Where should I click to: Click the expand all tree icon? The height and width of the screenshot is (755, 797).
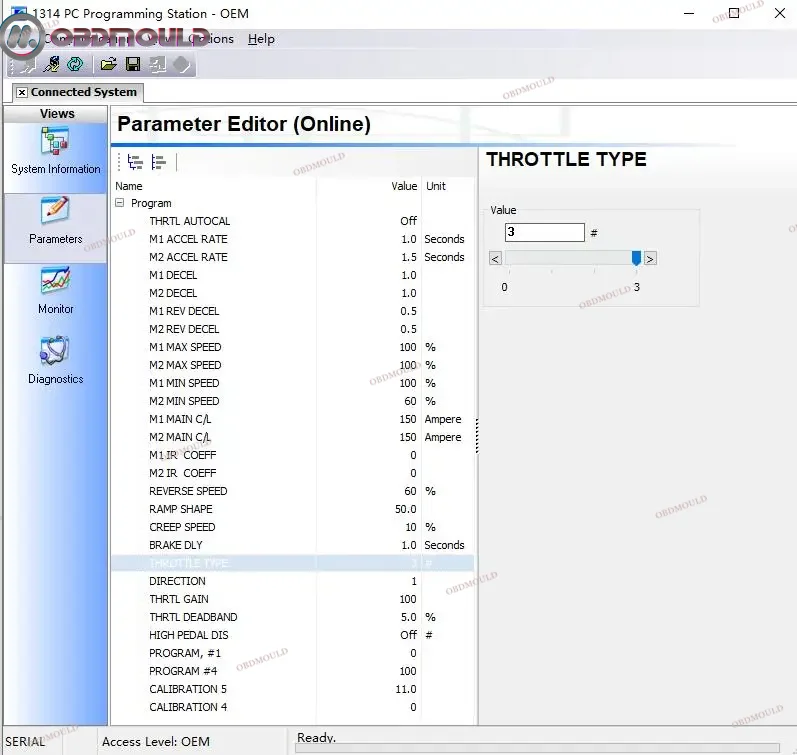(135, 162)
